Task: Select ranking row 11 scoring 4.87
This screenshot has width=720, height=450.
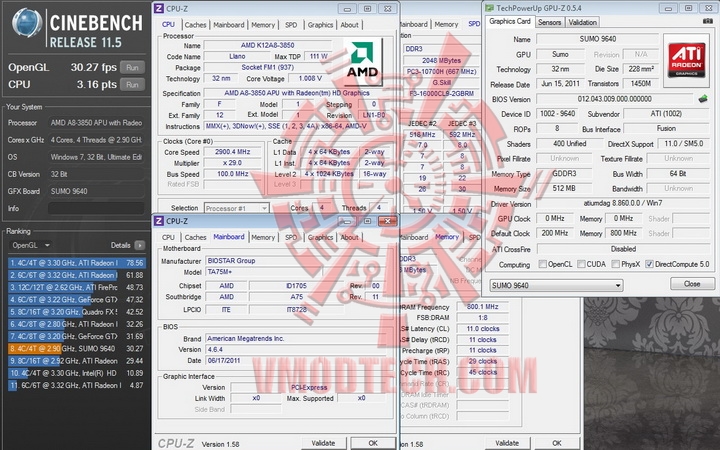Action: (x=76, y=385)
